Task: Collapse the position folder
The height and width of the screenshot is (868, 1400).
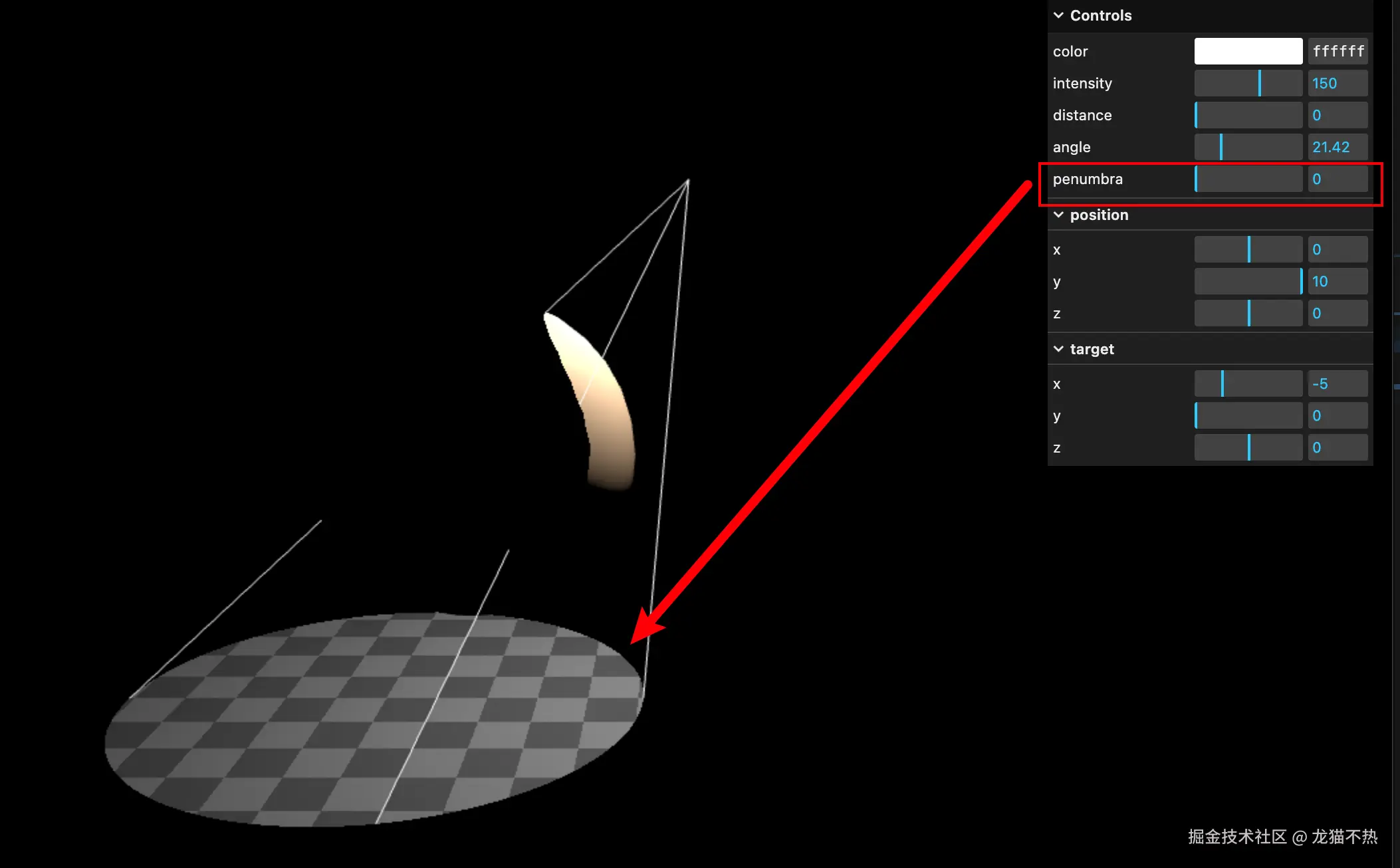Action: coord(1058,215)
